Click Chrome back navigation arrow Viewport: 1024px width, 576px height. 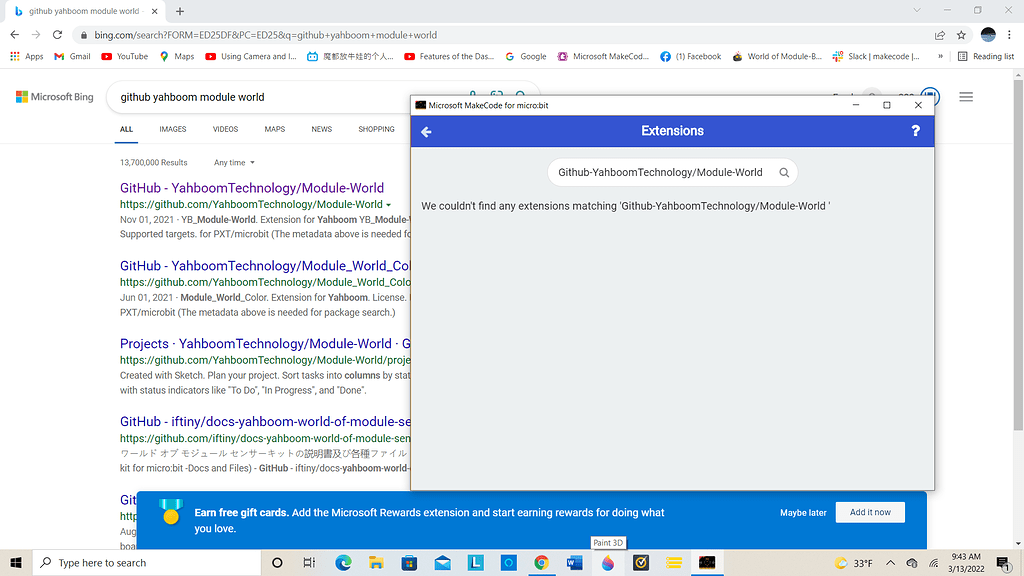click(x=14, y=35)
